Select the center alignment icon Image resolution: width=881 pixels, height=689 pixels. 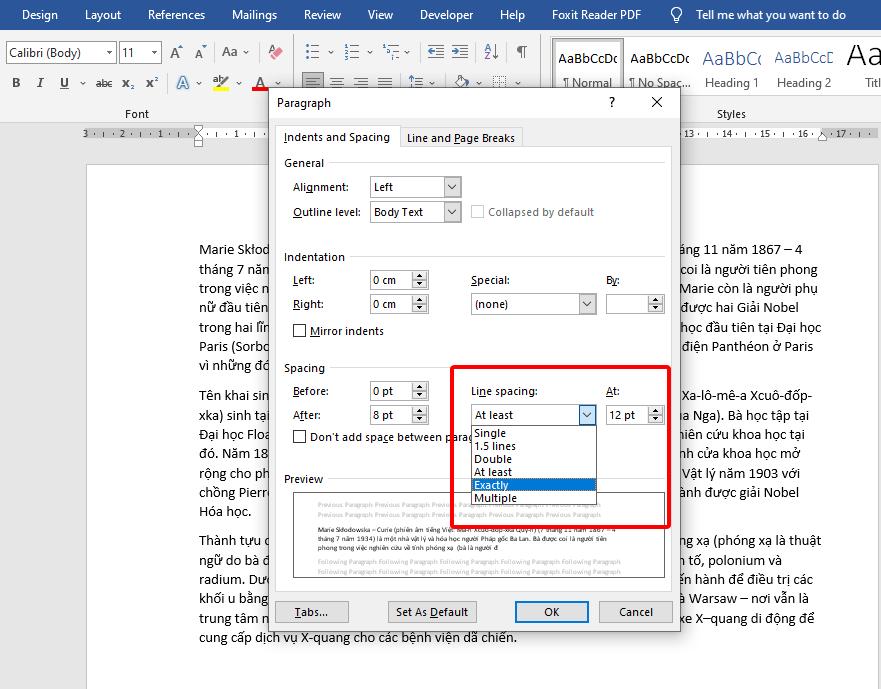click(x=336, y=83)
